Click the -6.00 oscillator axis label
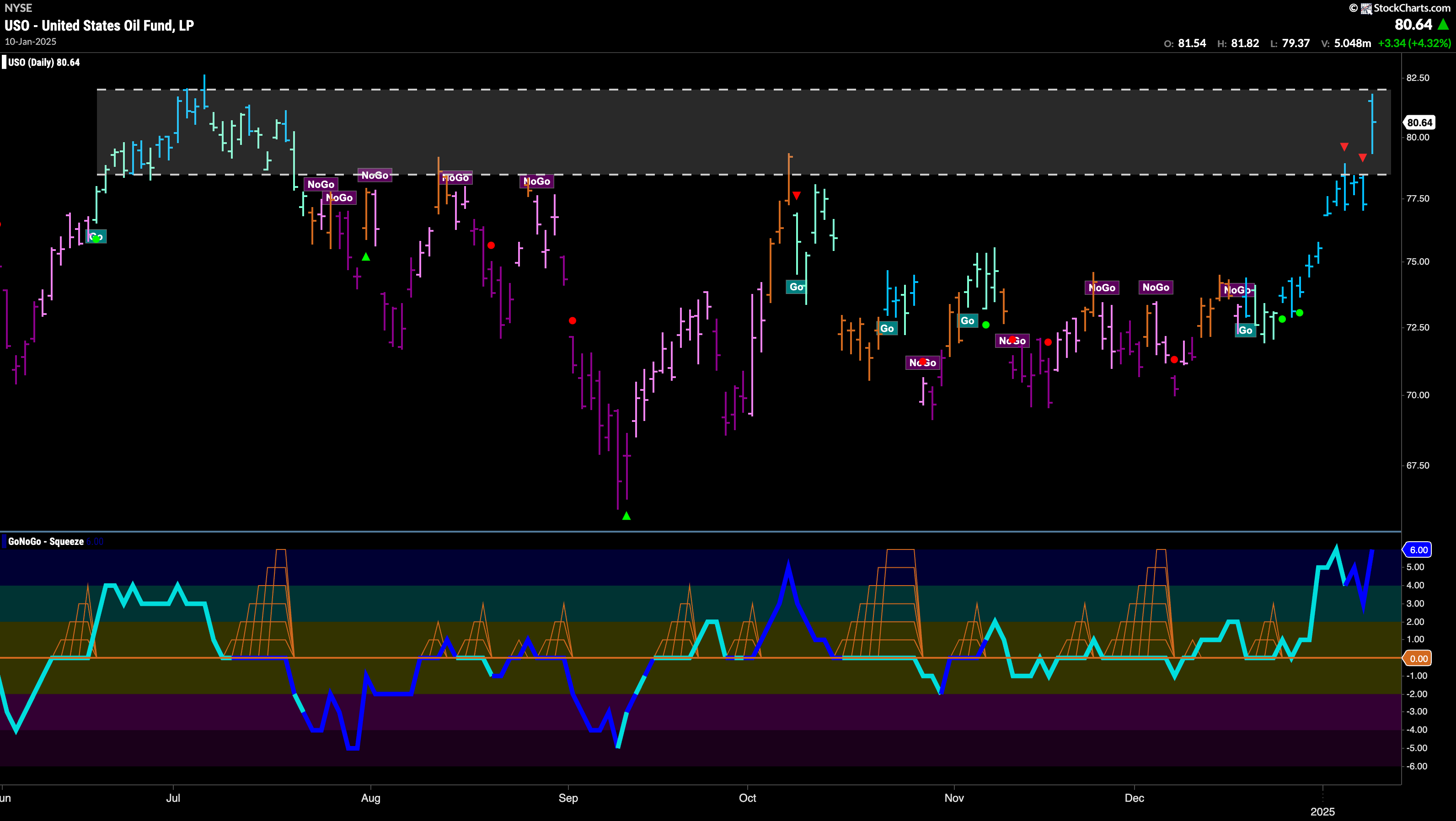The height and width of the screenshot is (821, 1456). pos(1415,767)
